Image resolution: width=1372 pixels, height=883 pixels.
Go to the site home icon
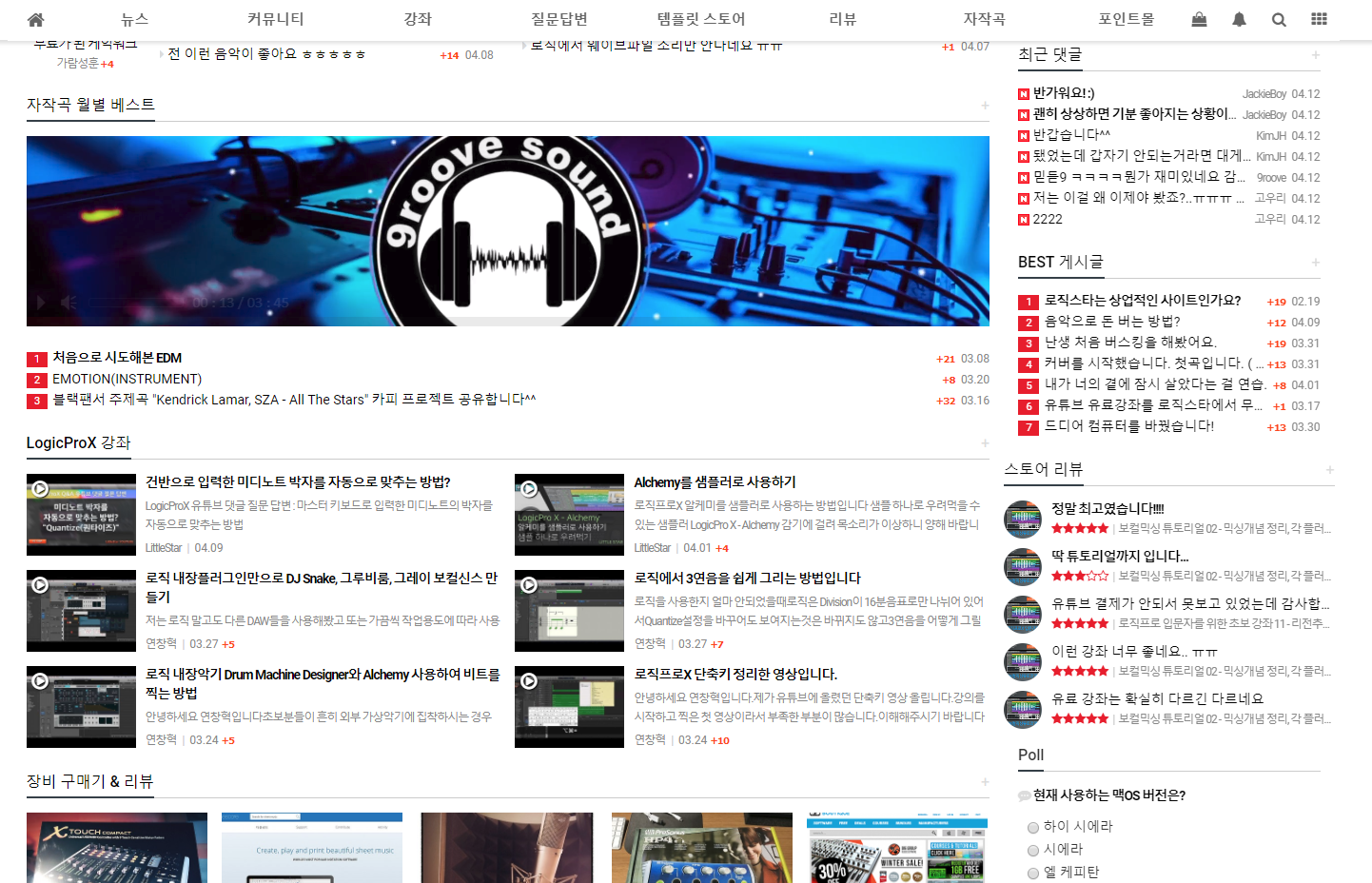[36, 19]
